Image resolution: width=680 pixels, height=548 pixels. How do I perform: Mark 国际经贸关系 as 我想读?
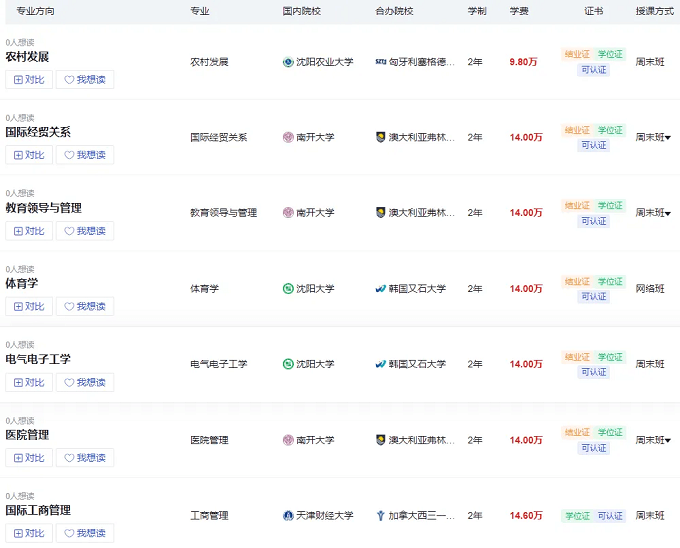[x=85, y=155]
